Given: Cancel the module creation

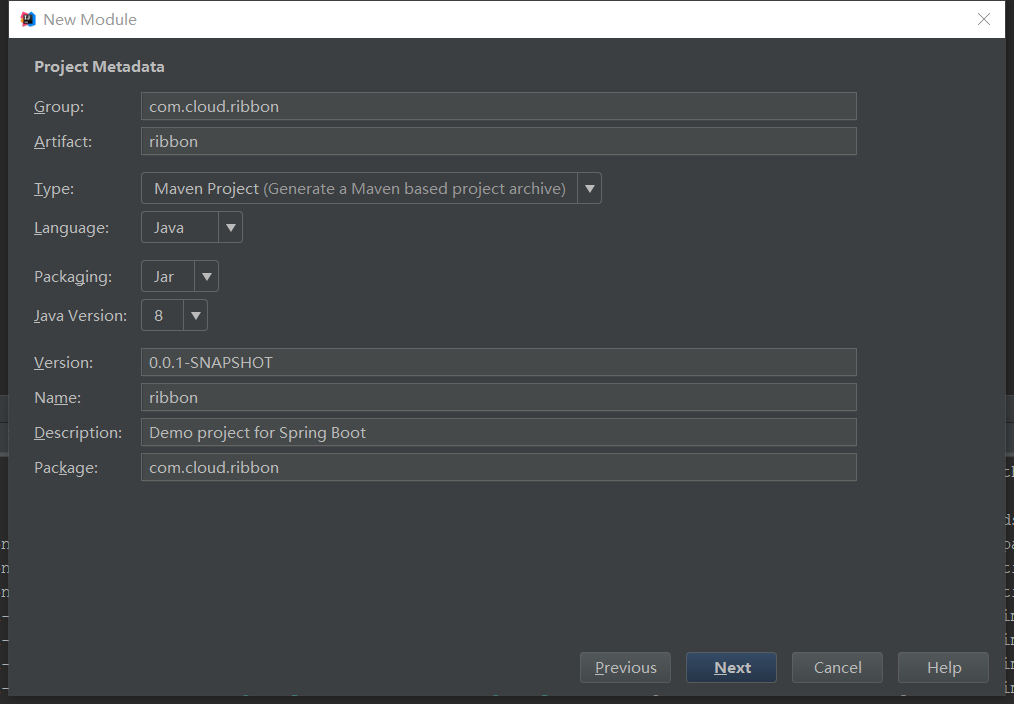Looking at the screenshot, I should (x=837, y=667).
